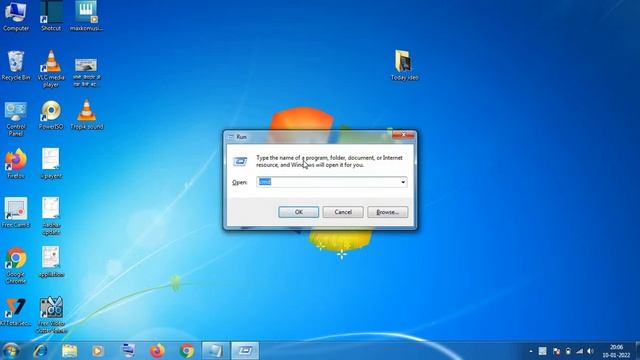This screenshot has width=640, height=360.
Task: Open the Computer desktop icon
Action: coord(16,16)
